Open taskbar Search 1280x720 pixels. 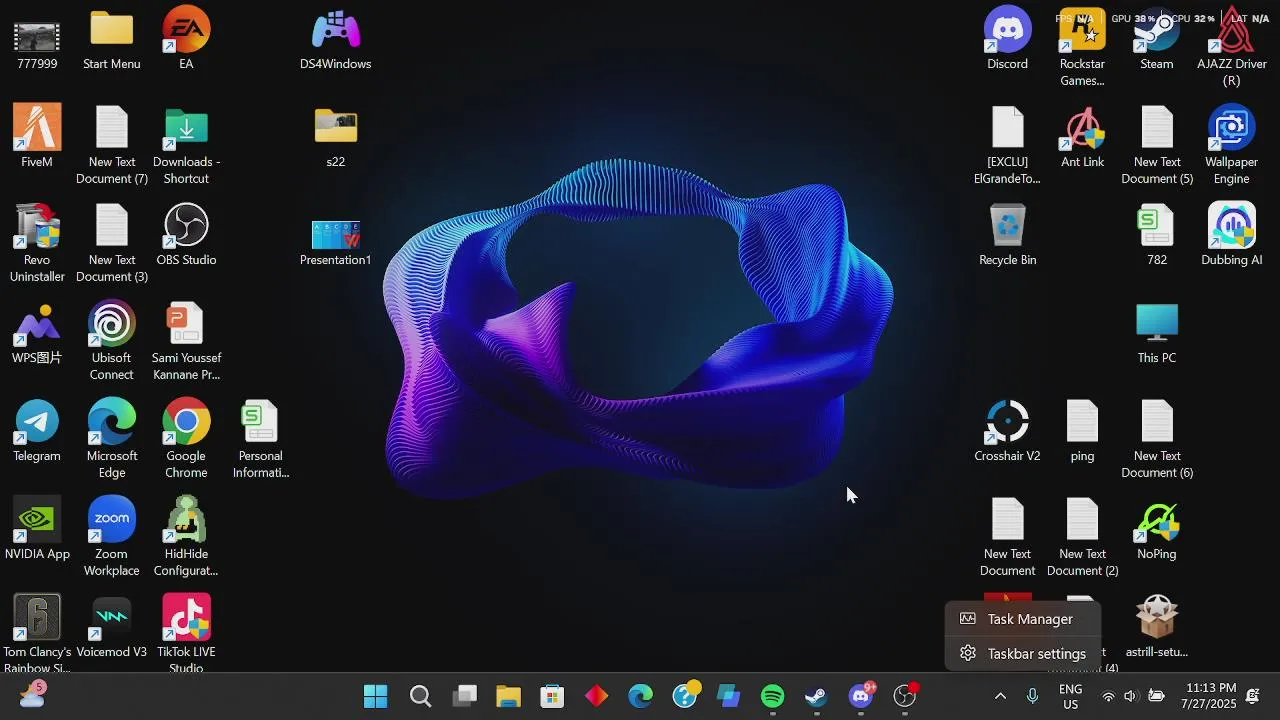(420, 697)
